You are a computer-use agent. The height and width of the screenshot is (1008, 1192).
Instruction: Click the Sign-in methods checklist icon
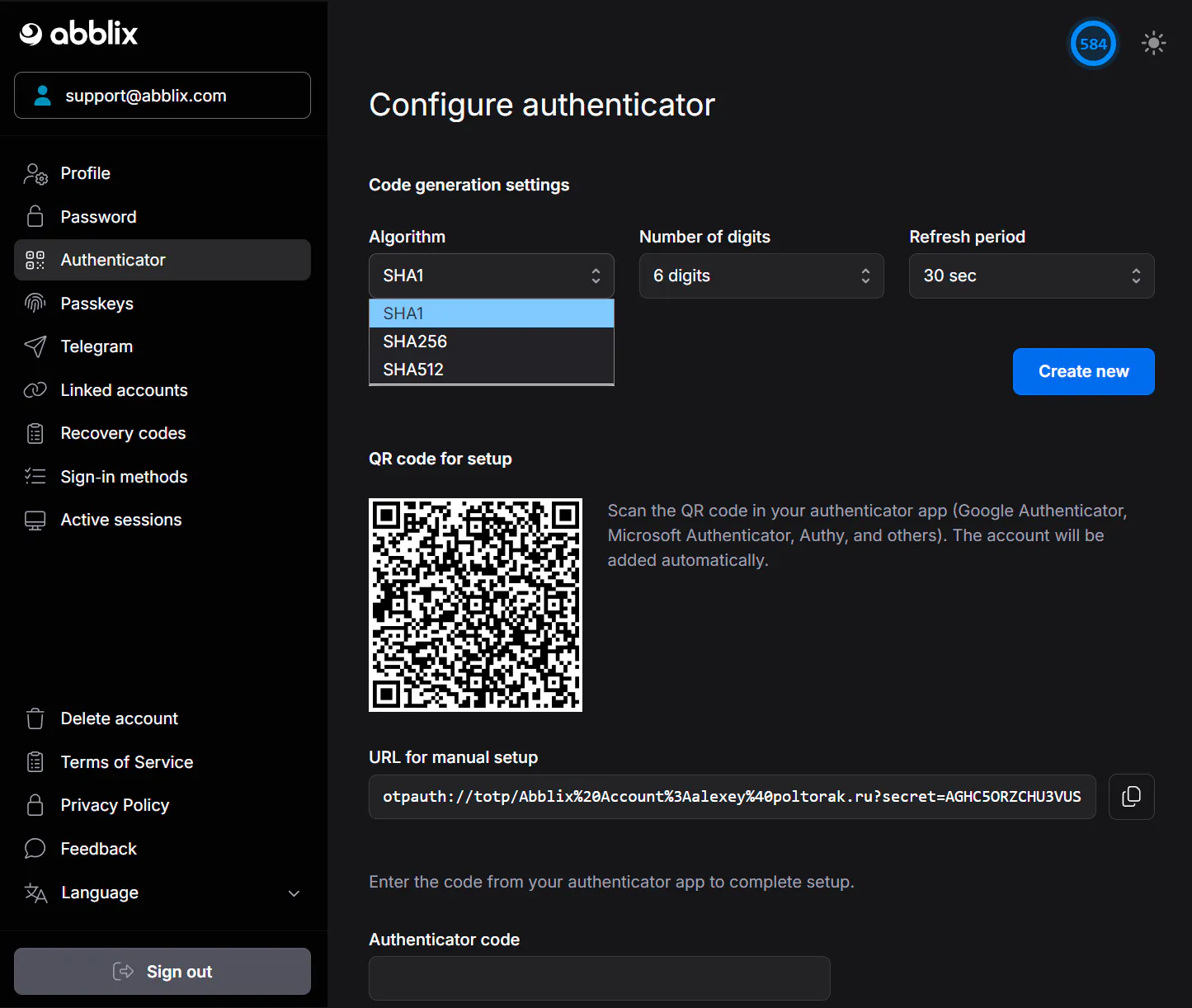click(35, 477)
